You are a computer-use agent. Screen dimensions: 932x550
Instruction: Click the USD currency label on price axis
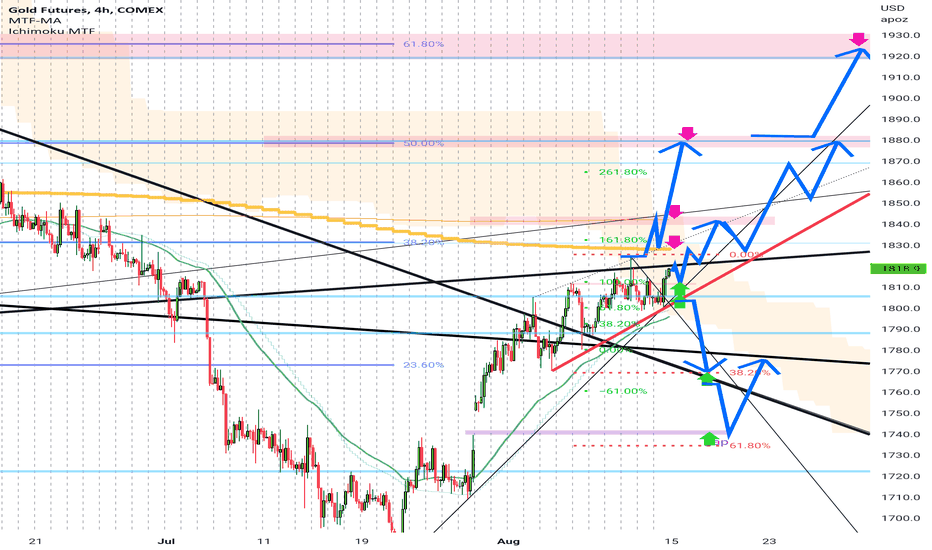point(892,8)
